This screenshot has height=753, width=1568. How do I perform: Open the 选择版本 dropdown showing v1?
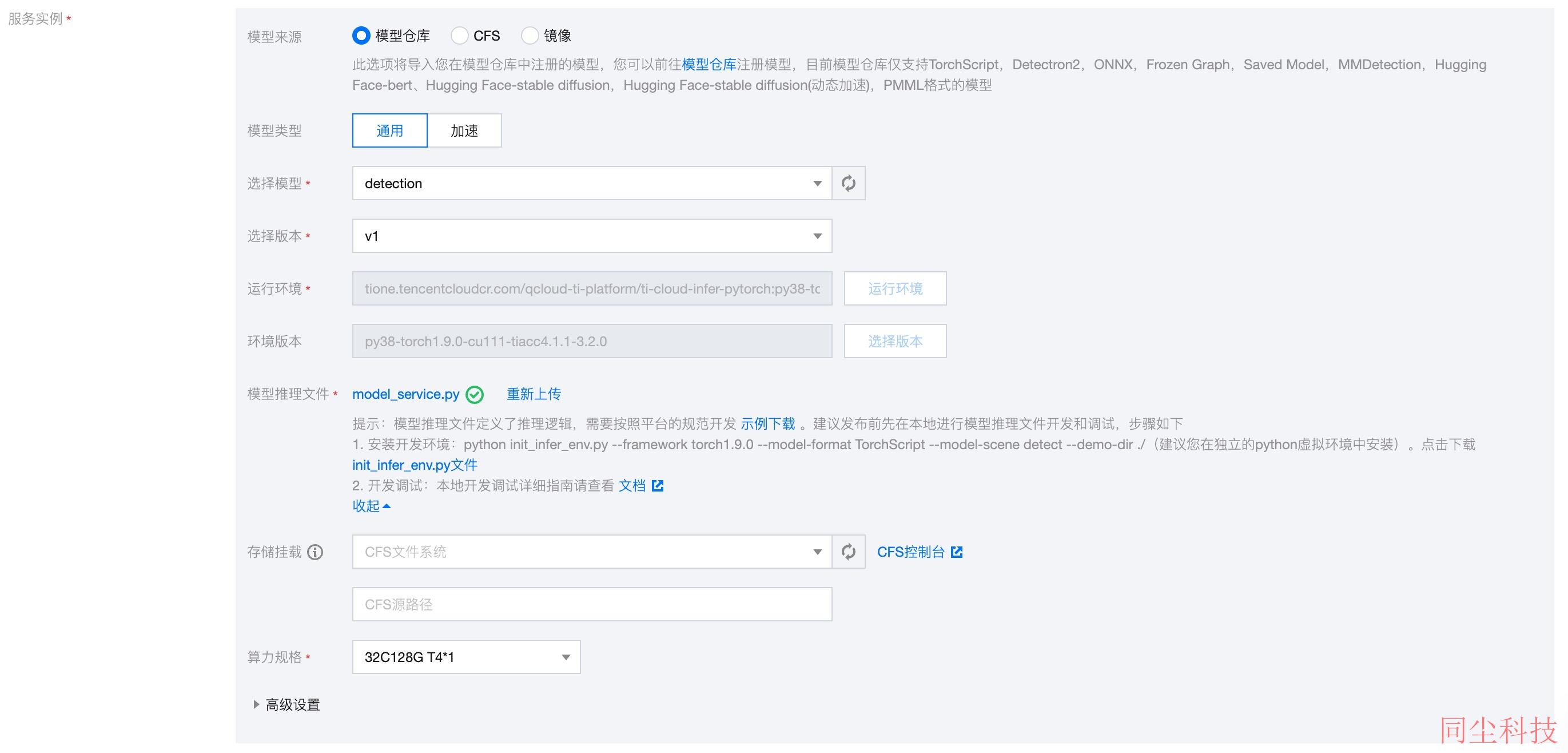[x=592, y=236]
